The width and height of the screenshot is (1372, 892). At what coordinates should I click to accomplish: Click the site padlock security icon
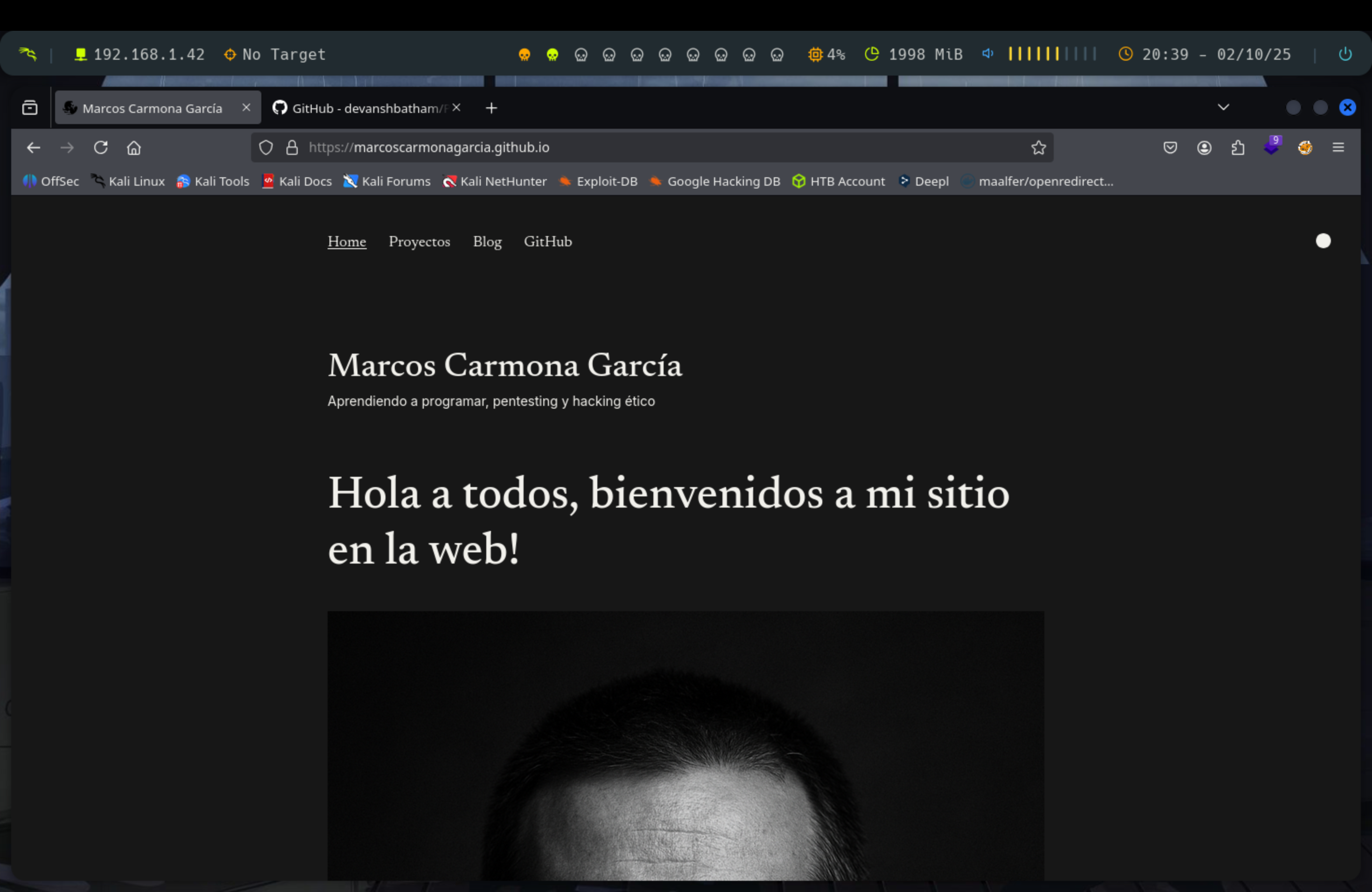[x=292, y=147]
